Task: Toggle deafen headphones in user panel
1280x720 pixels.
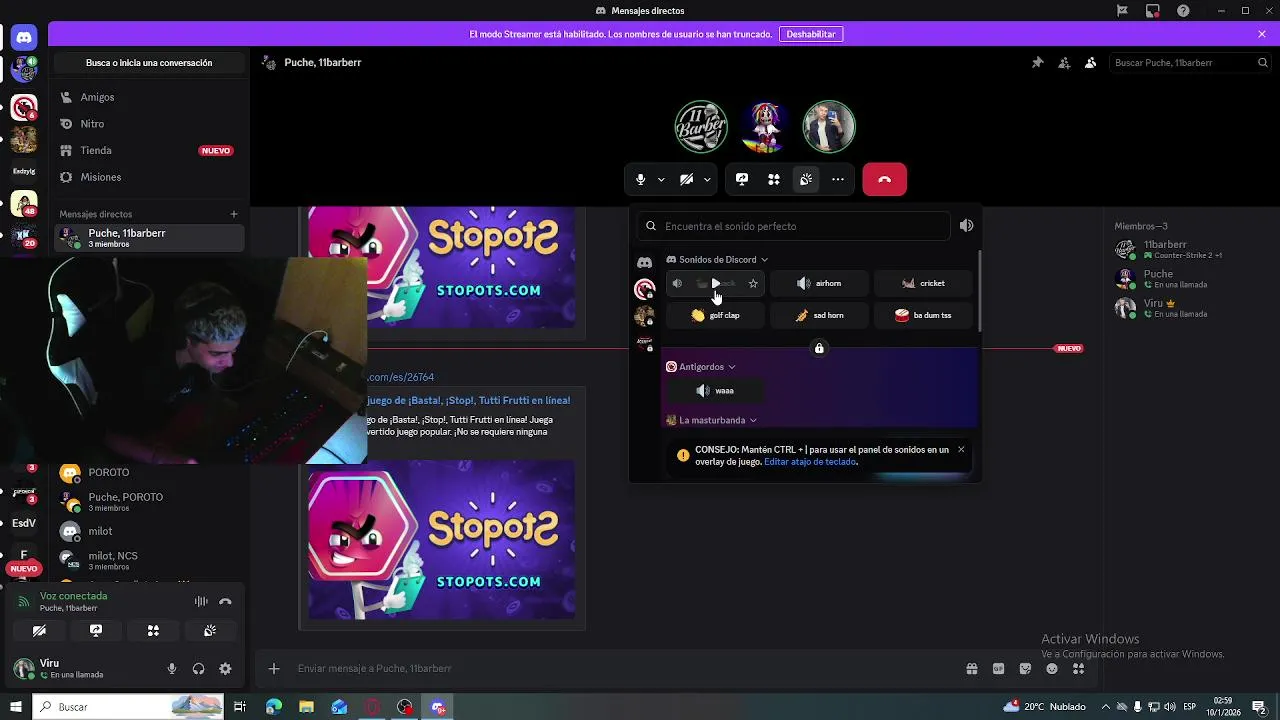Action: pyautogui.click(x=198, y=669)
